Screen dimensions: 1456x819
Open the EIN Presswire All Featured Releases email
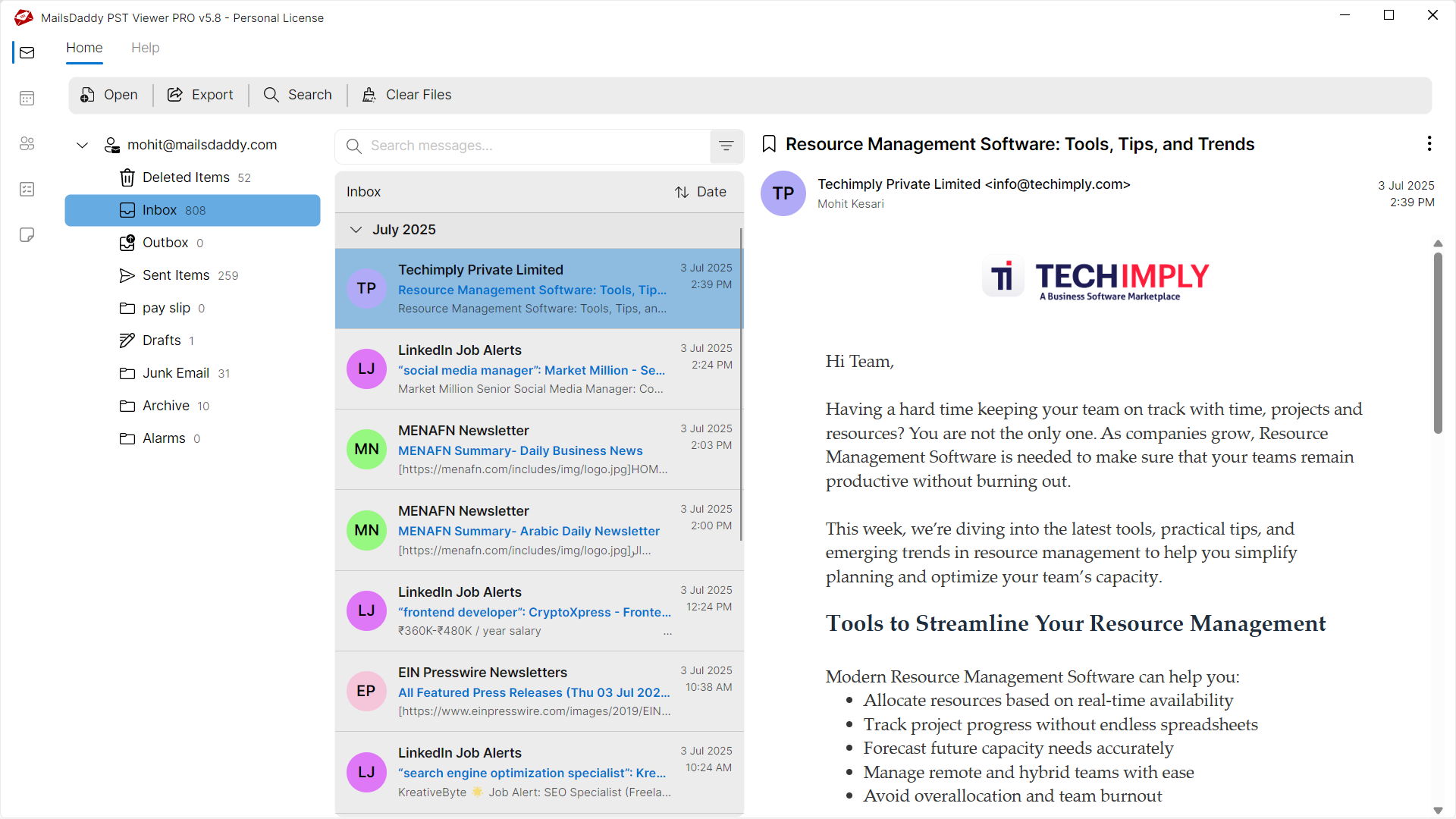pos(538,692)
